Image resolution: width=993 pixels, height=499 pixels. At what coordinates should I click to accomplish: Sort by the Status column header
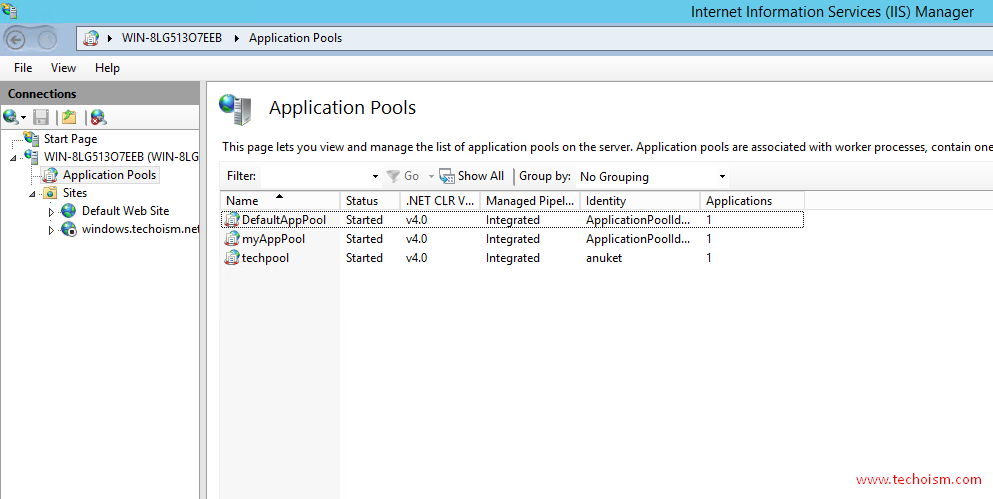click(370, 201)
